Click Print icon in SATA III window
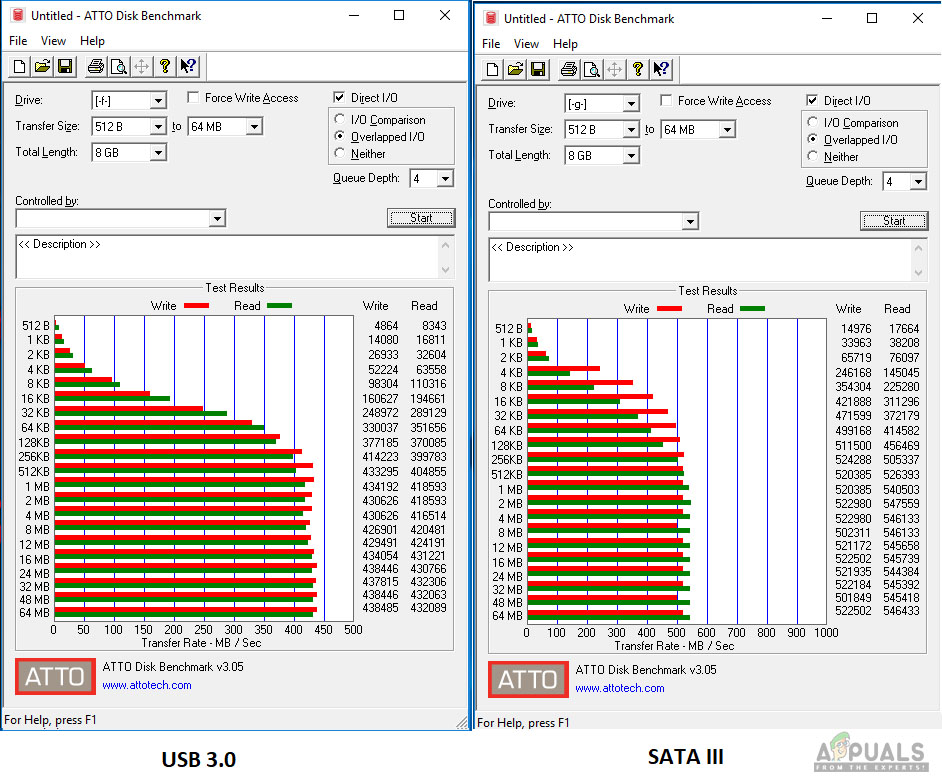942x782 pixels. 568,69
